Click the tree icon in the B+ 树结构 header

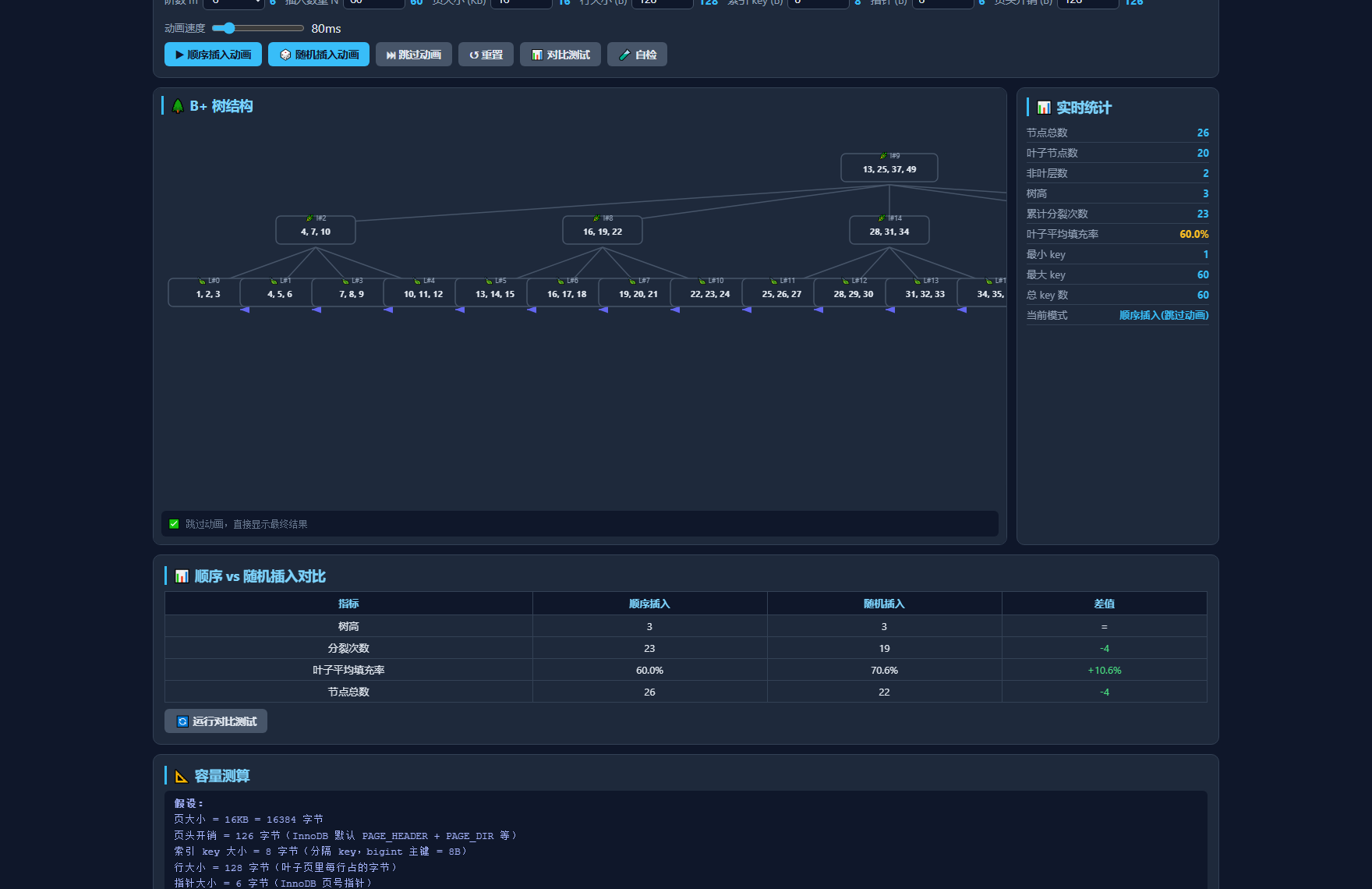(178, 106)
